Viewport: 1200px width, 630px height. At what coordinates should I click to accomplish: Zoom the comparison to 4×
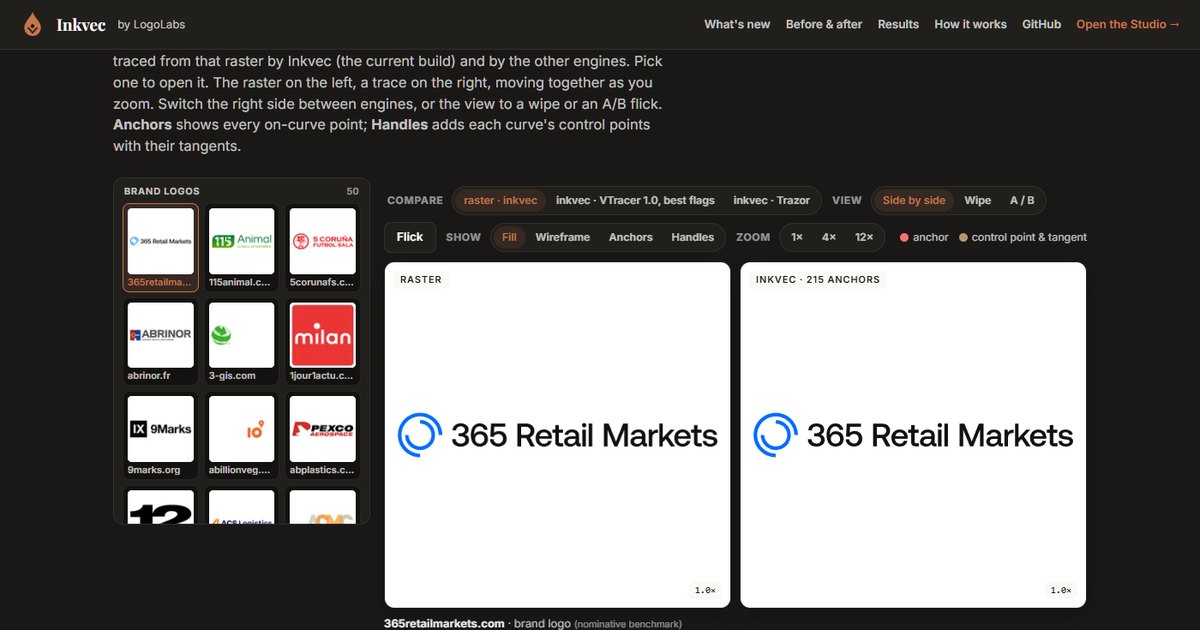(829, 237)
